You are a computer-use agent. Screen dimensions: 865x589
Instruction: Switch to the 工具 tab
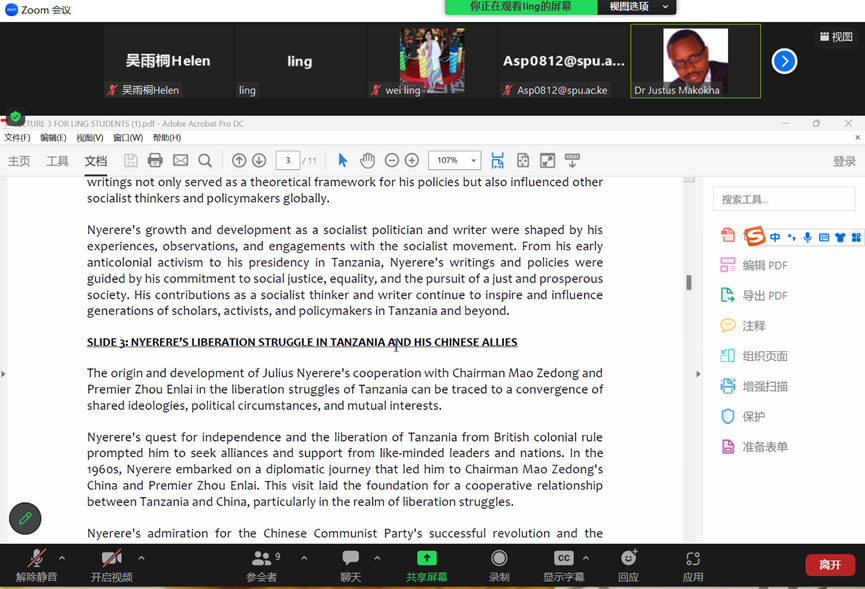(x=57, y=161)
